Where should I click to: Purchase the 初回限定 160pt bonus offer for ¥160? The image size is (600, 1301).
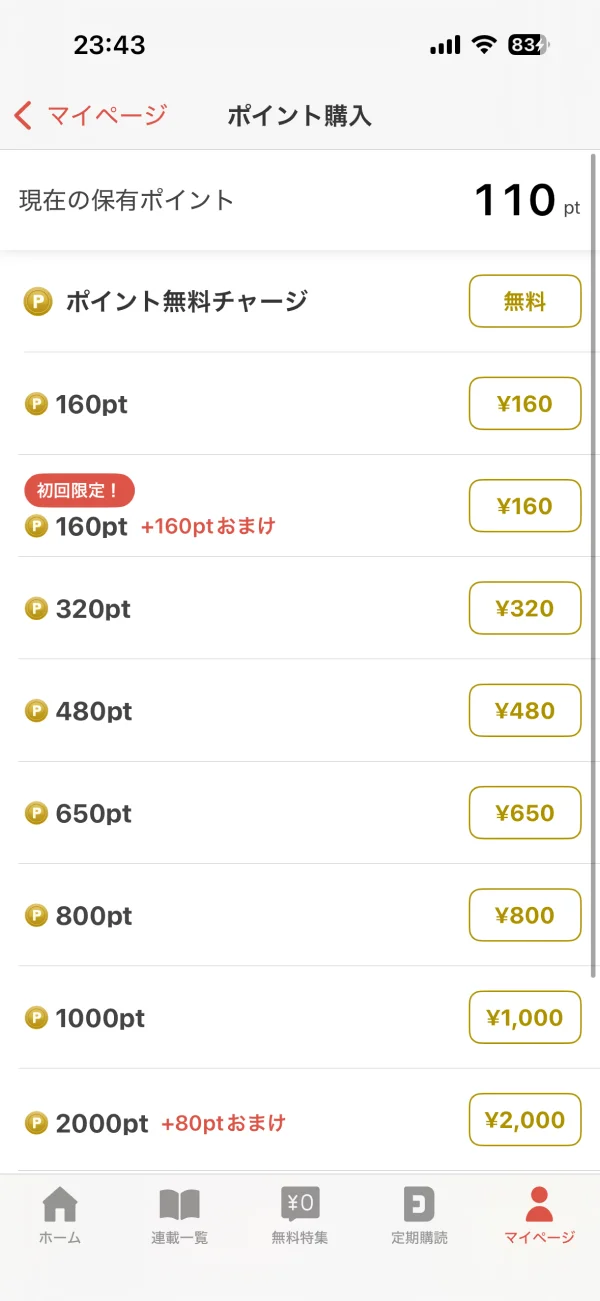pos(525,506)
